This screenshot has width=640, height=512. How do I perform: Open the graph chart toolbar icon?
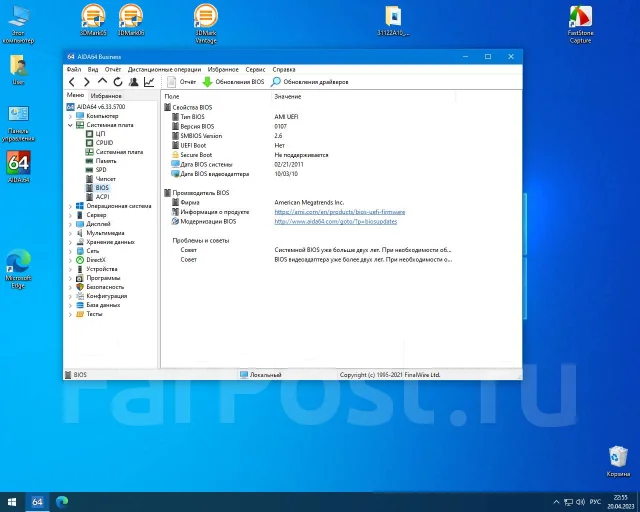click(x=149, y=82)
